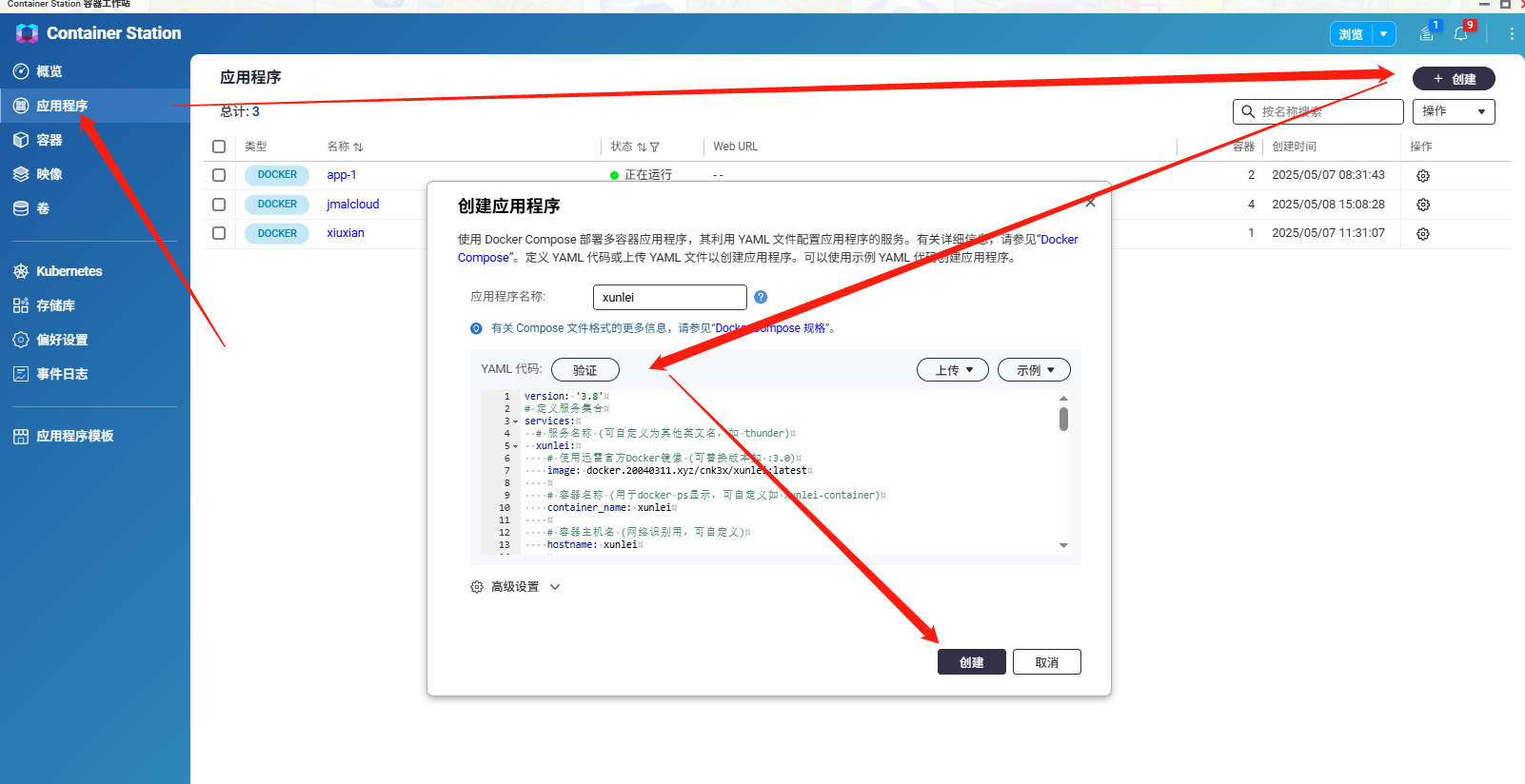The image size is (1525, 784).
Task: Click the 取消 cancel button
Action: pyautogui.click(x=1047, y=662)
